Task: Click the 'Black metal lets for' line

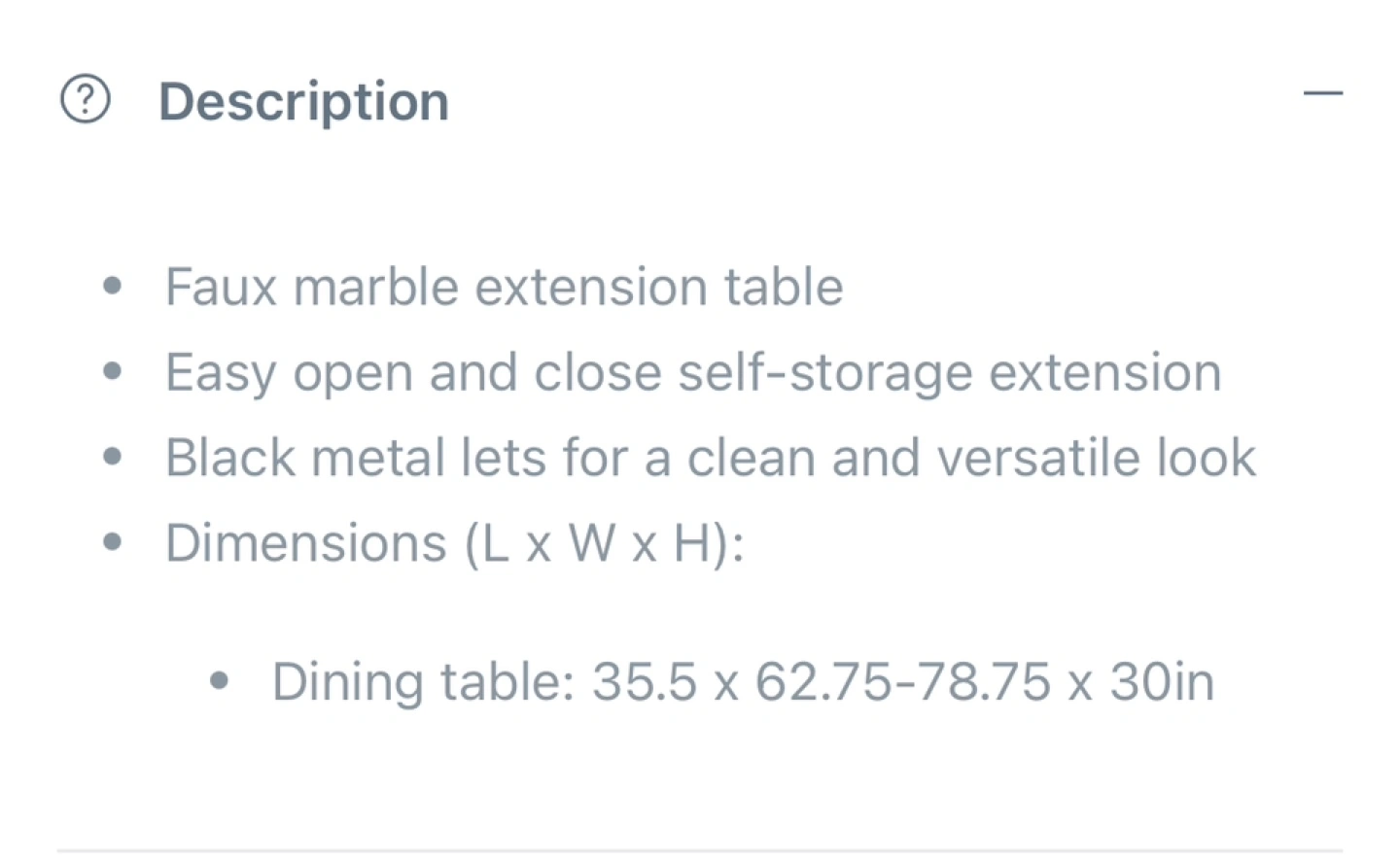Action: pyautogui.click(x=711, y=457)
